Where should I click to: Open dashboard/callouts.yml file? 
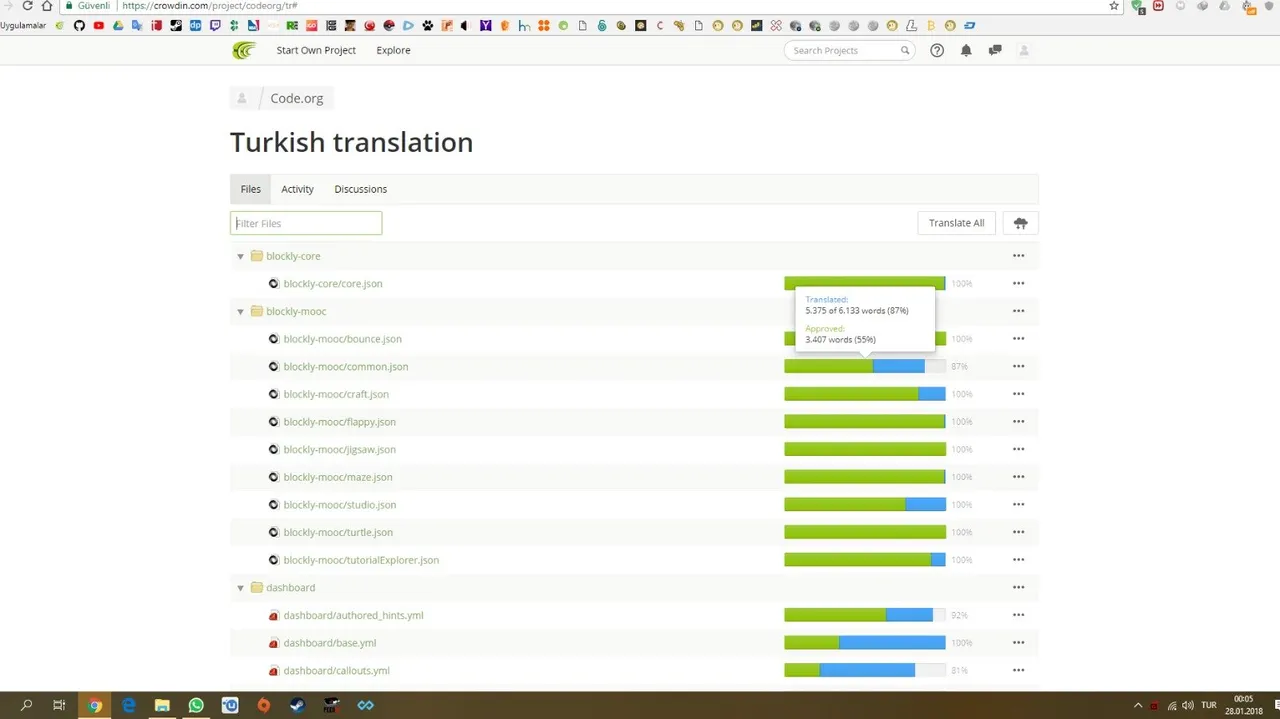[x=337, y=671]
